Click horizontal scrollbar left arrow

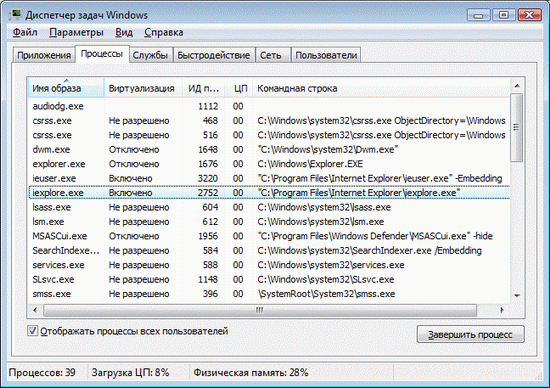[x=35, y=310]
